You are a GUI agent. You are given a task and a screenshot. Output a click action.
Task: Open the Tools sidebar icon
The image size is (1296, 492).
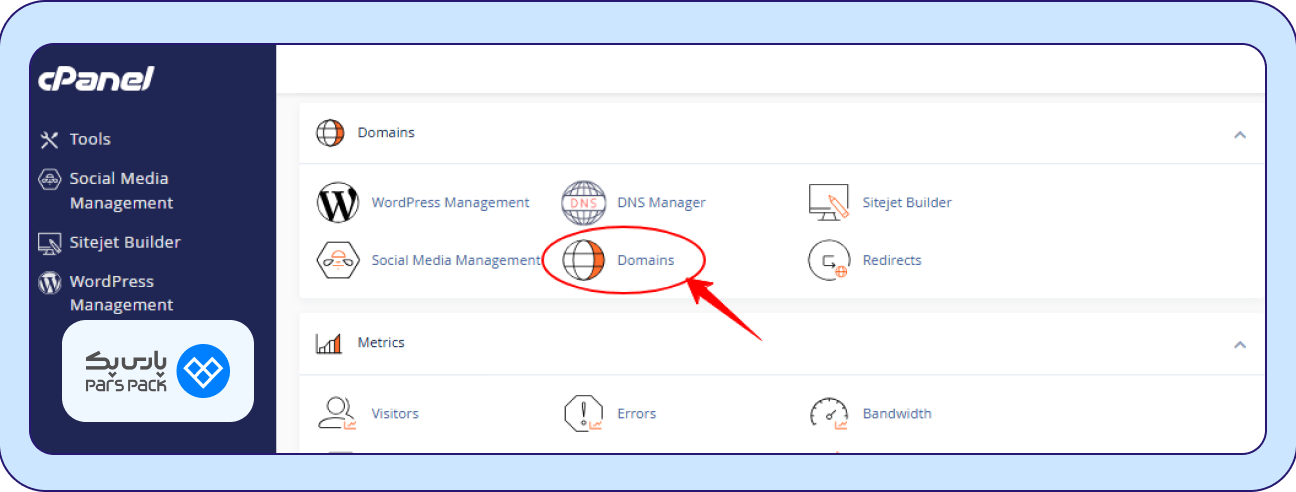50,139
